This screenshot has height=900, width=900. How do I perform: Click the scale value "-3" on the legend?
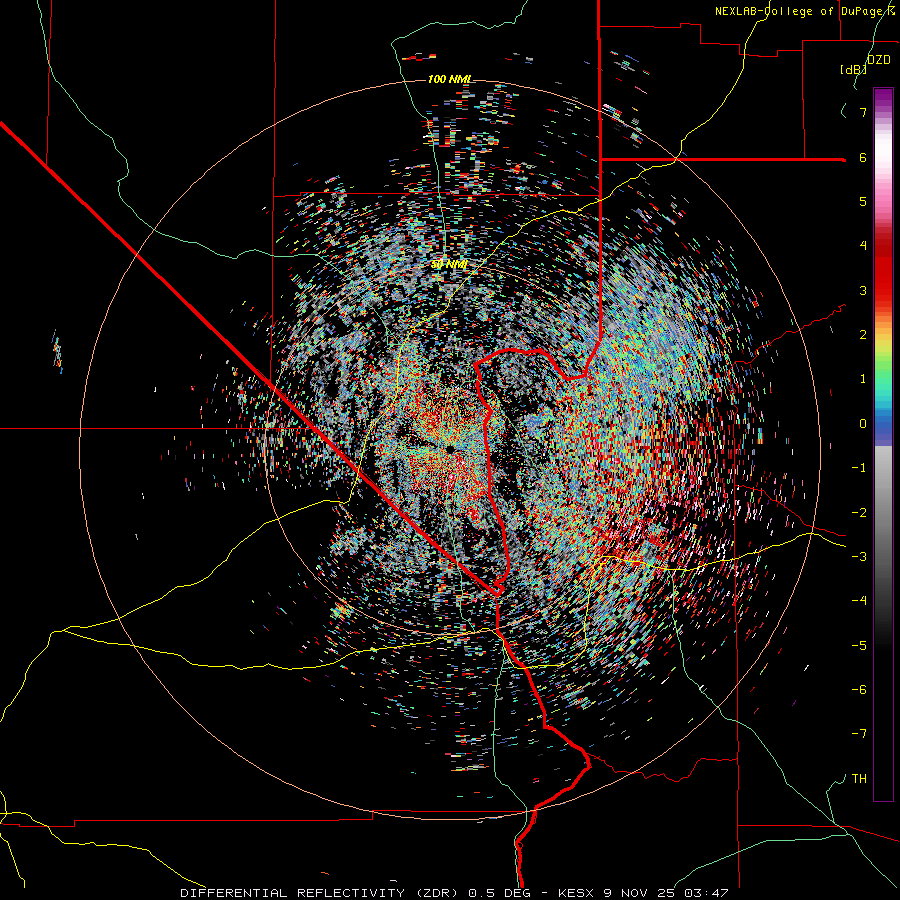coord(859,557)
